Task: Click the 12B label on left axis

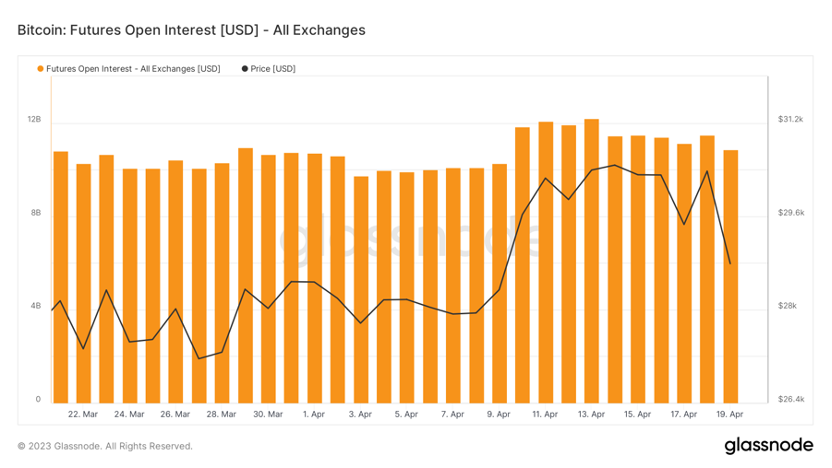Action: 34,119
